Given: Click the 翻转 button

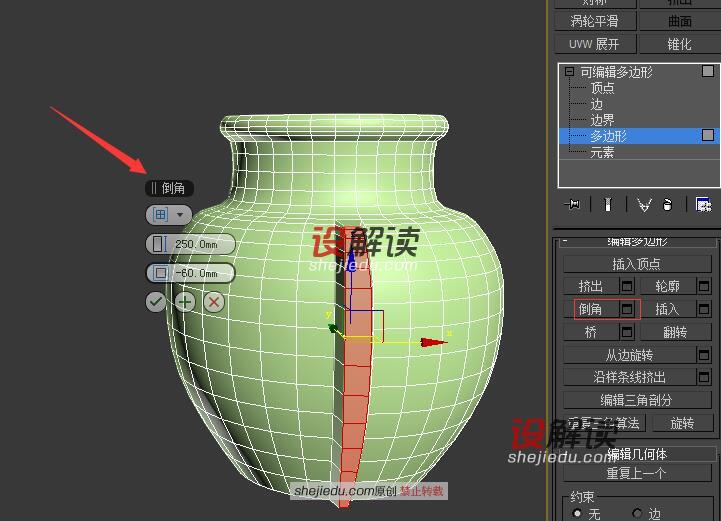Looking at the screenshot, I should coord(675,332).
